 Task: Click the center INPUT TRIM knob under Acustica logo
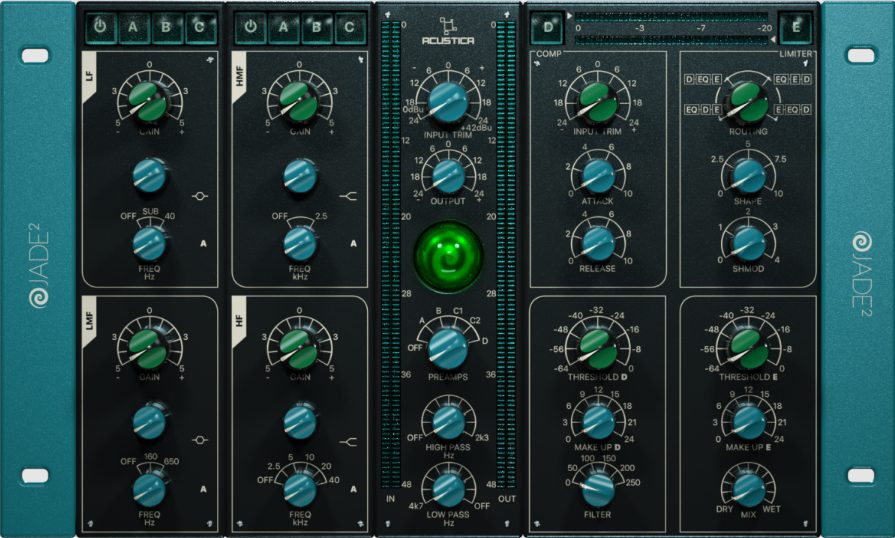tap(448, 103)
